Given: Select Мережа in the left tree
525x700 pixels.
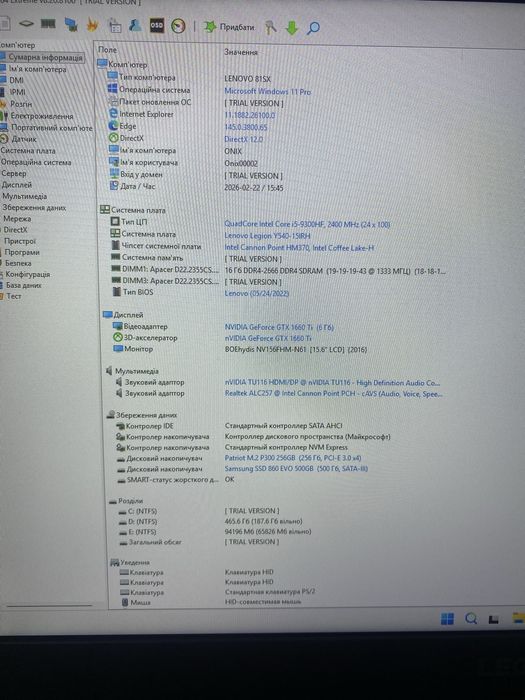Looking at the screenshot, I should point(17,219).
